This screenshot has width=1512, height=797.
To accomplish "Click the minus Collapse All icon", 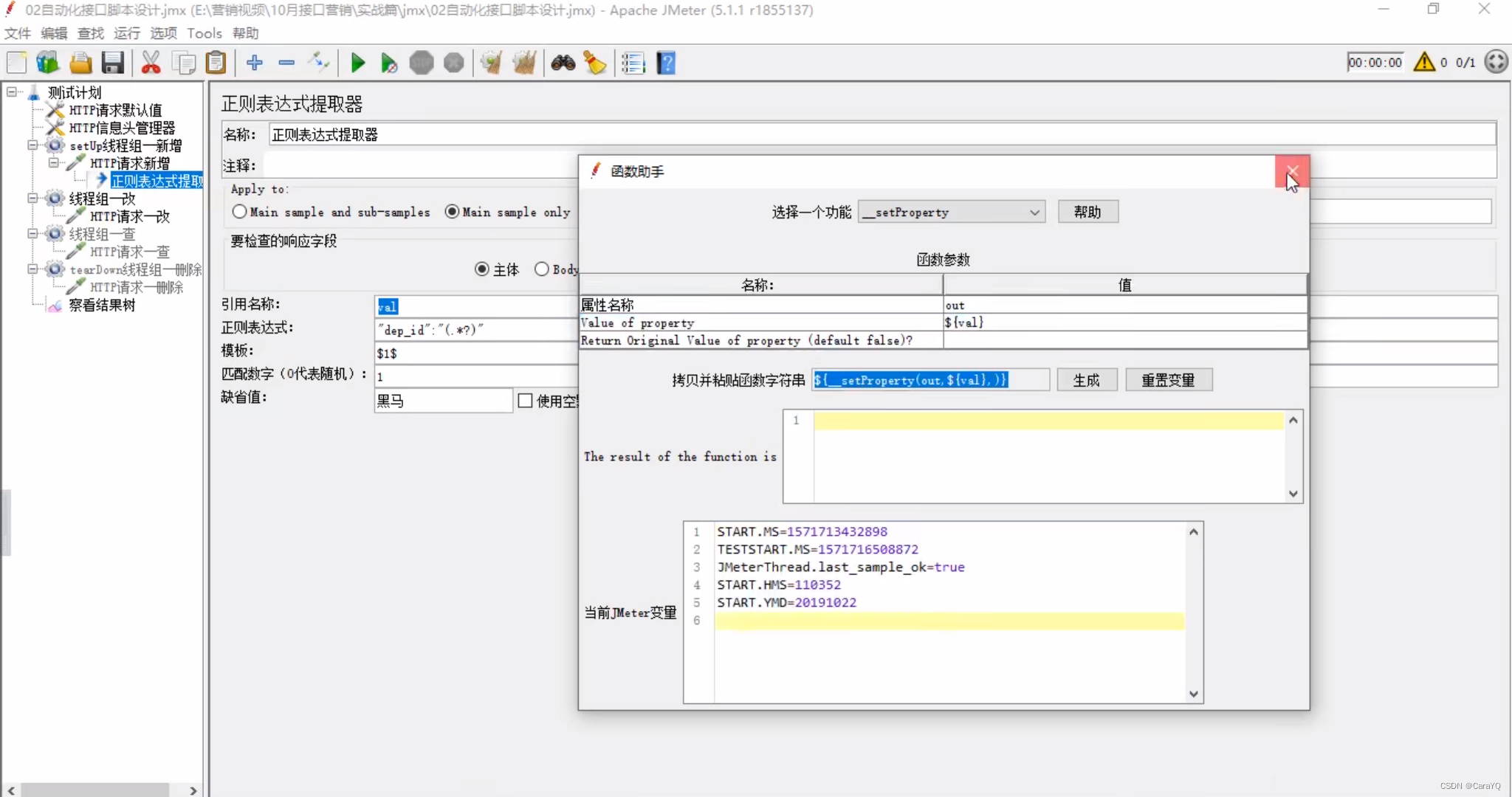I will click(x=286, y=63).
